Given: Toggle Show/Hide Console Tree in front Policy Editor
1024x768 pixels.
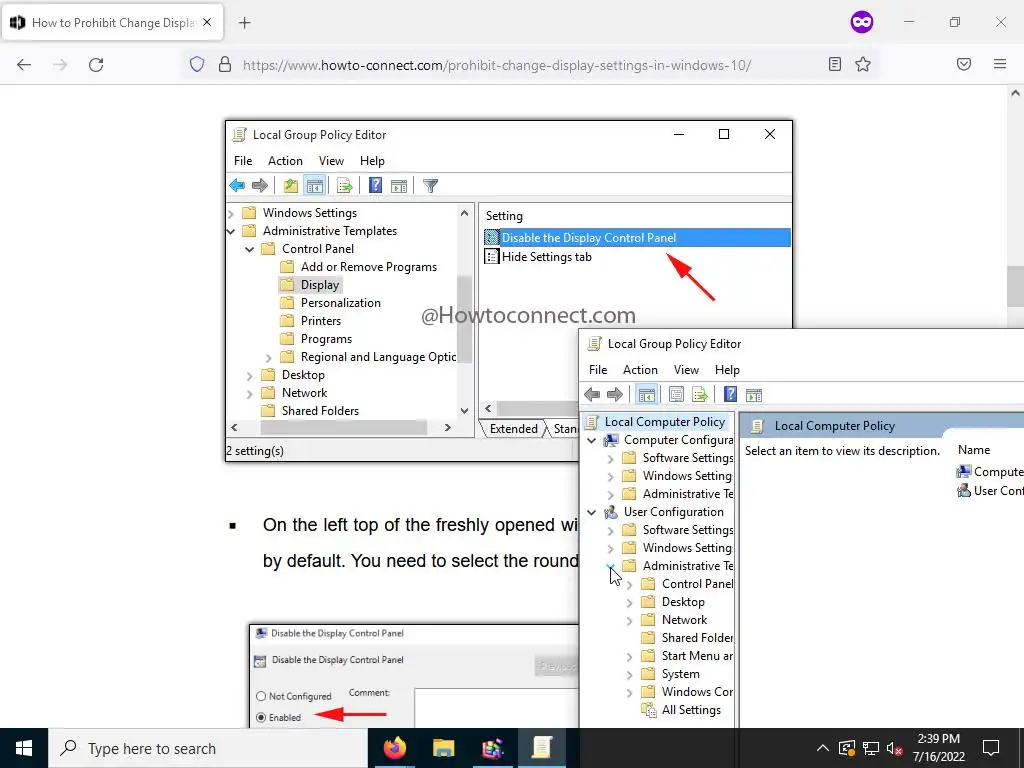Looking at the screenshot, I should click(x=647, y=394).
